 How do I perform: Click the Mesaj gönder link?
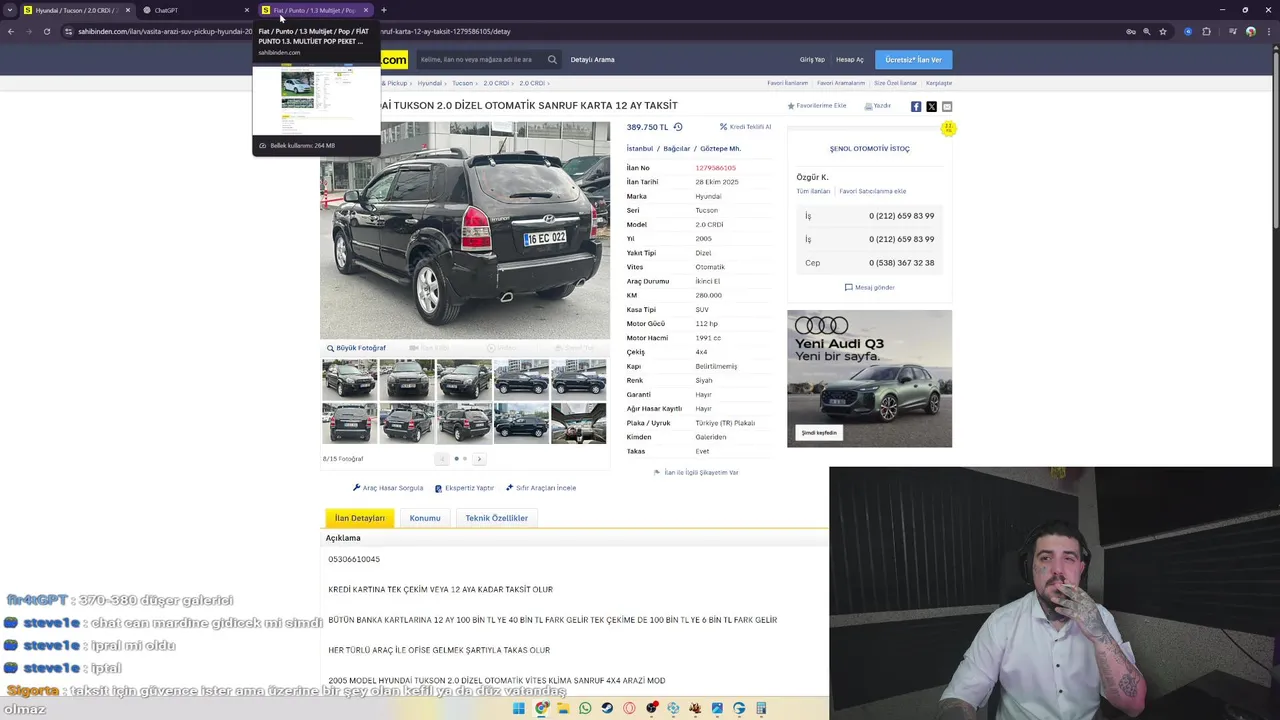(870, 287)
